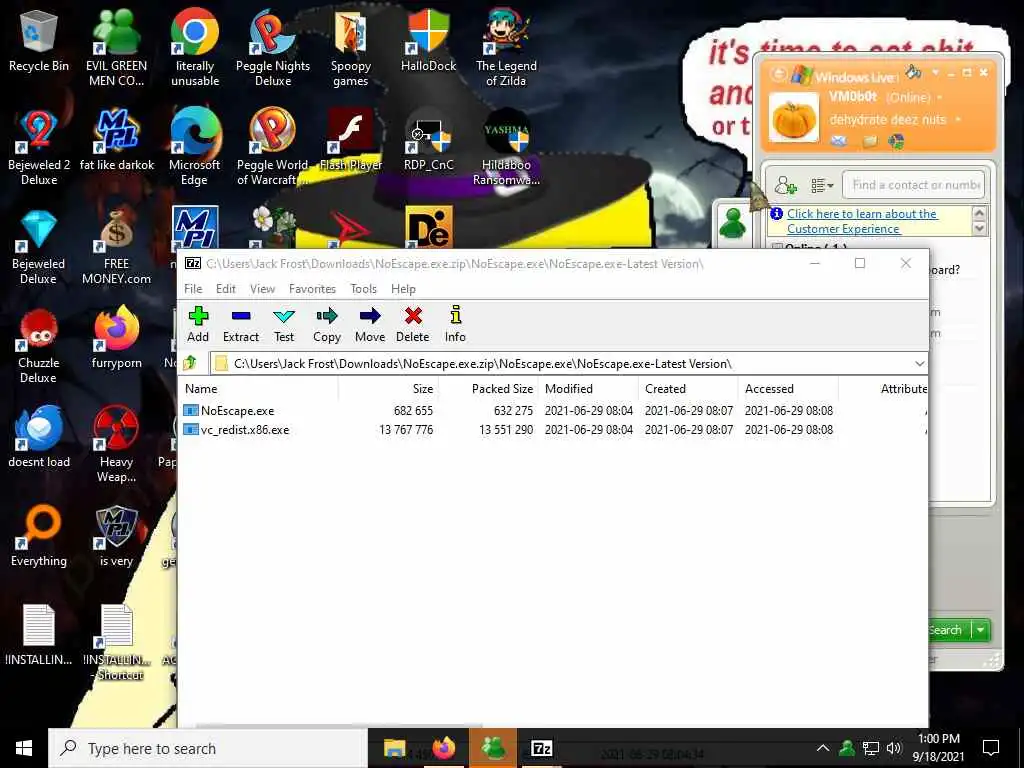Click Customer Experience link in Messenger

(861, 221)
